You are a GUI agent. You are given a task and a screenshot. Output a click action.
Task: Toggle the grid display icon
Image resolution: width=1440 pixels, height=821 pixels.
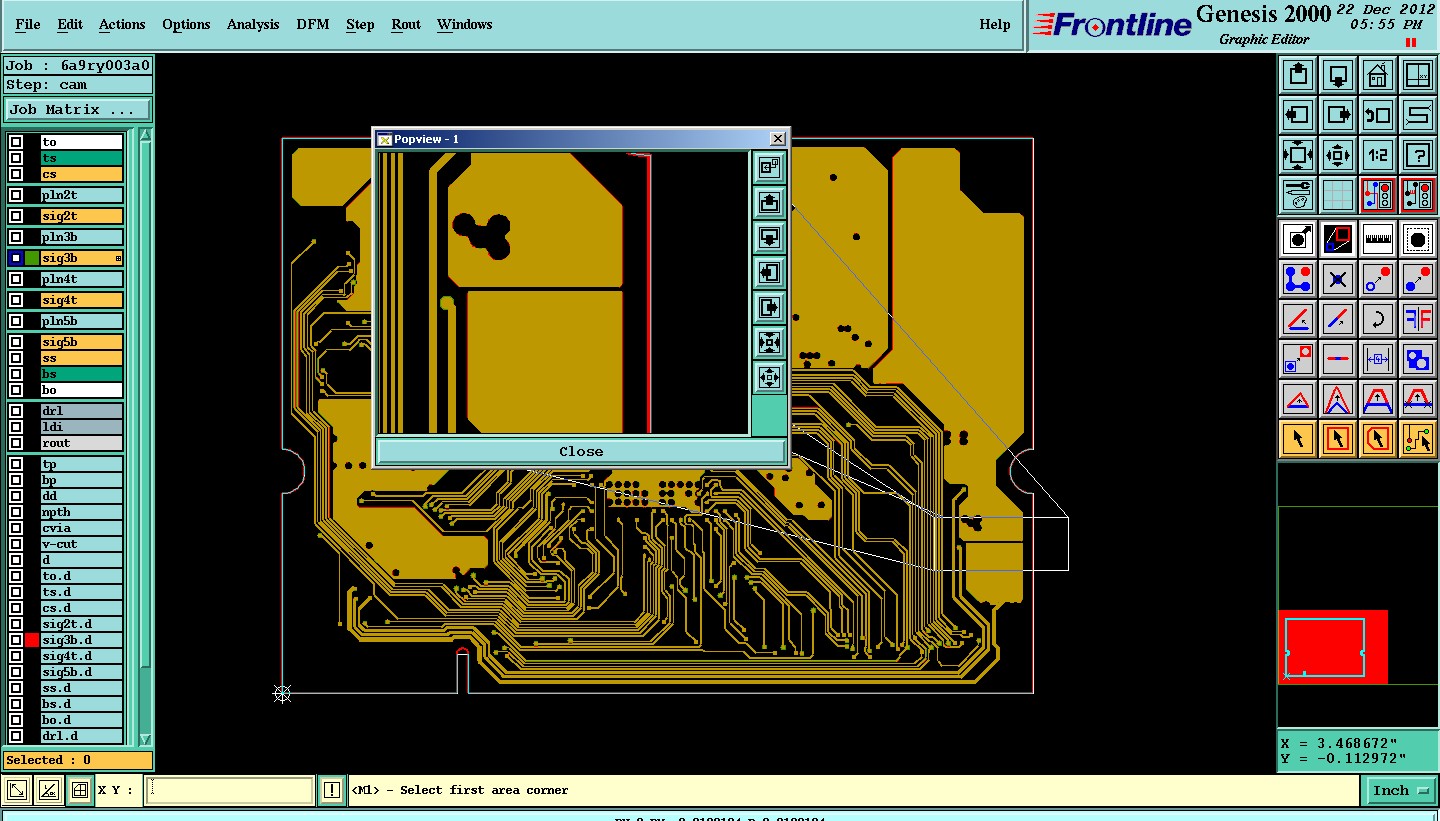[x=1338, y=195]
